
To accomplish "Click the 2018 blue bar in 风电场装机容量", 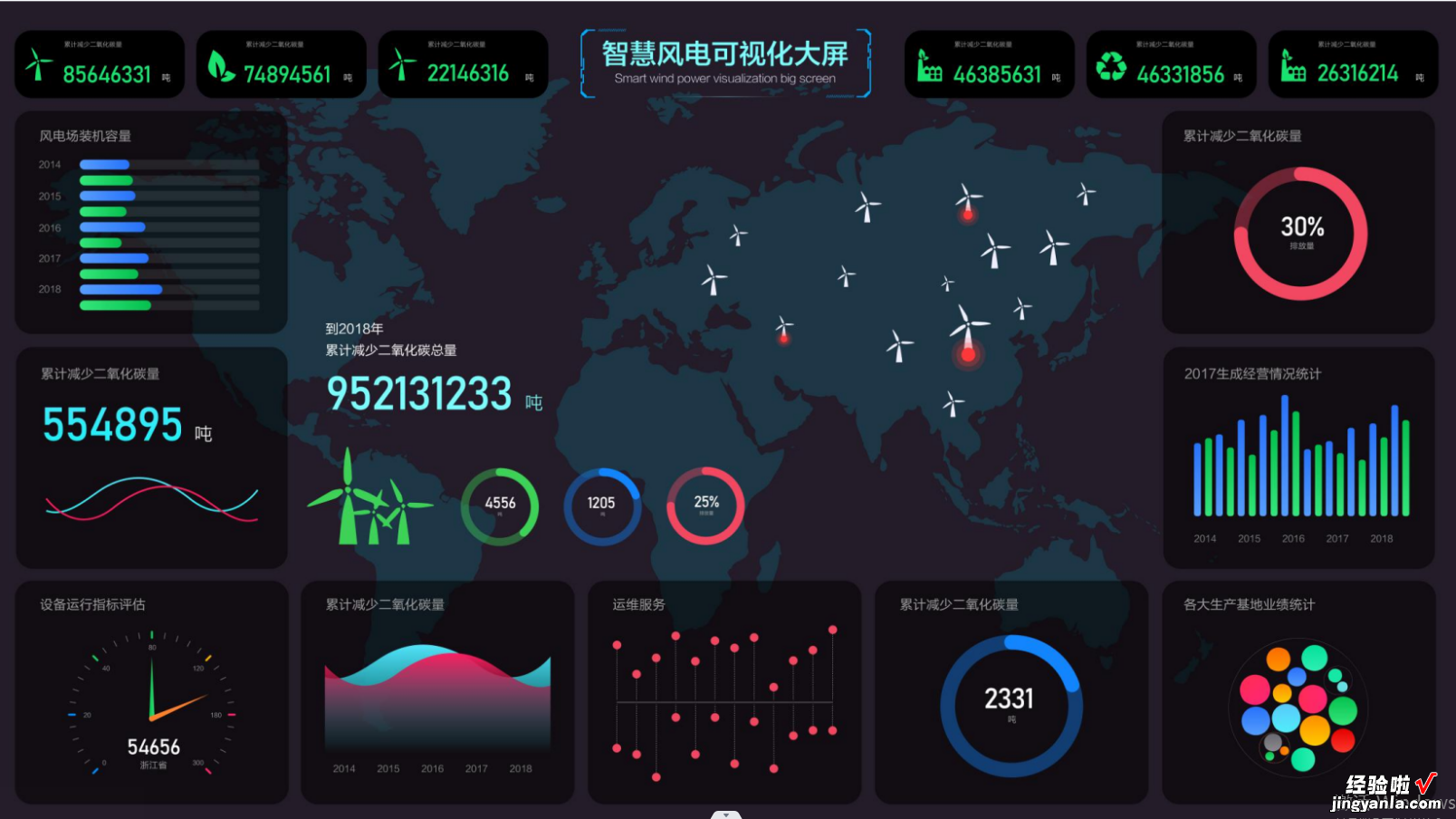I will click(x=121, y=290).
